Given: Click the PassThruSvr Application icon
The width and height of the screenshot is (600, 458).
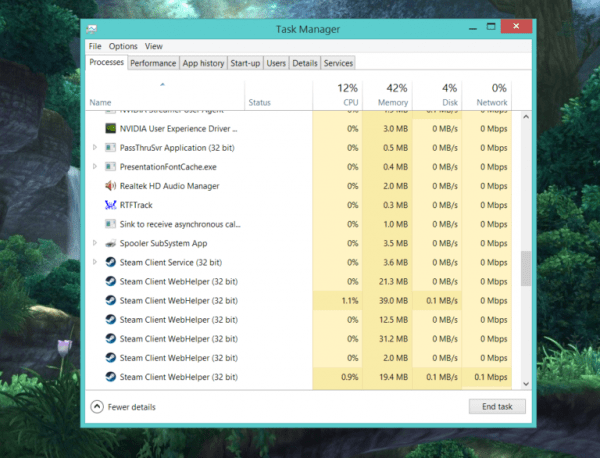Looking at the screenshot, I should [x=110, y=148].
